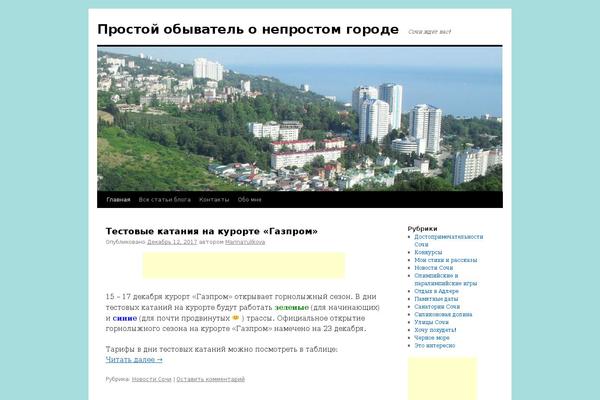This screenshot has height=400, width=600.
Task: Click the site tagline next to the blog title
Action: click(429, 32)
